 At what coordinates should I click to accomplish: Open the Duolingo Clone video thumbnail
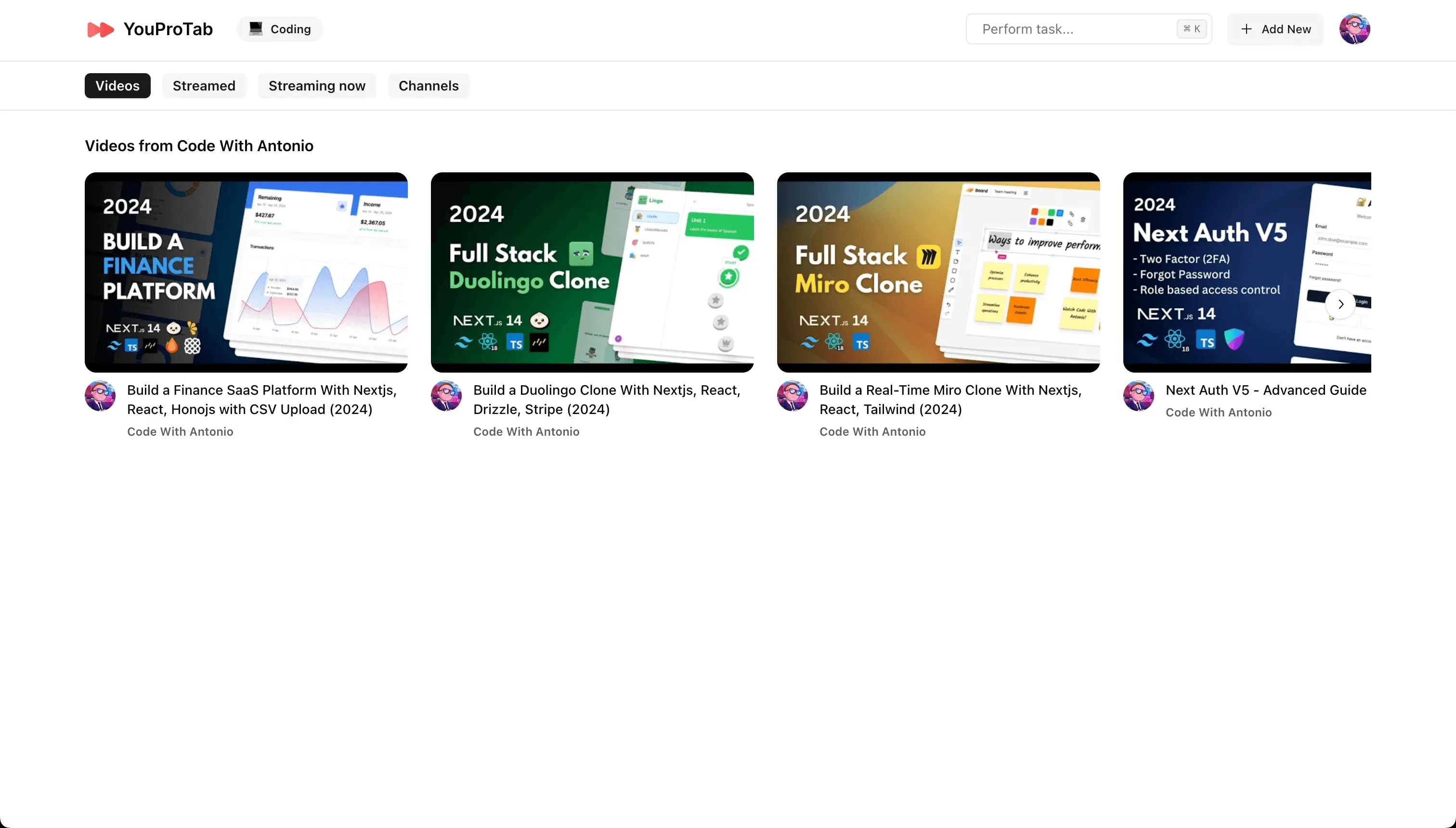point(592,272)
